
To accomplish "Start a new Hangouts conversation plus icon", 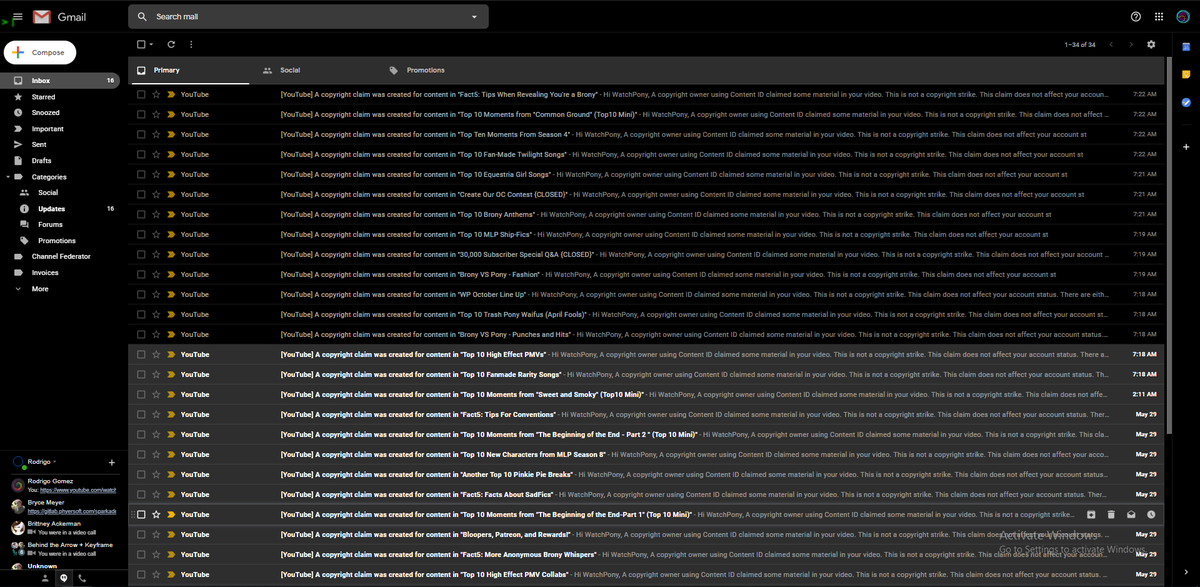I will 111,463.
